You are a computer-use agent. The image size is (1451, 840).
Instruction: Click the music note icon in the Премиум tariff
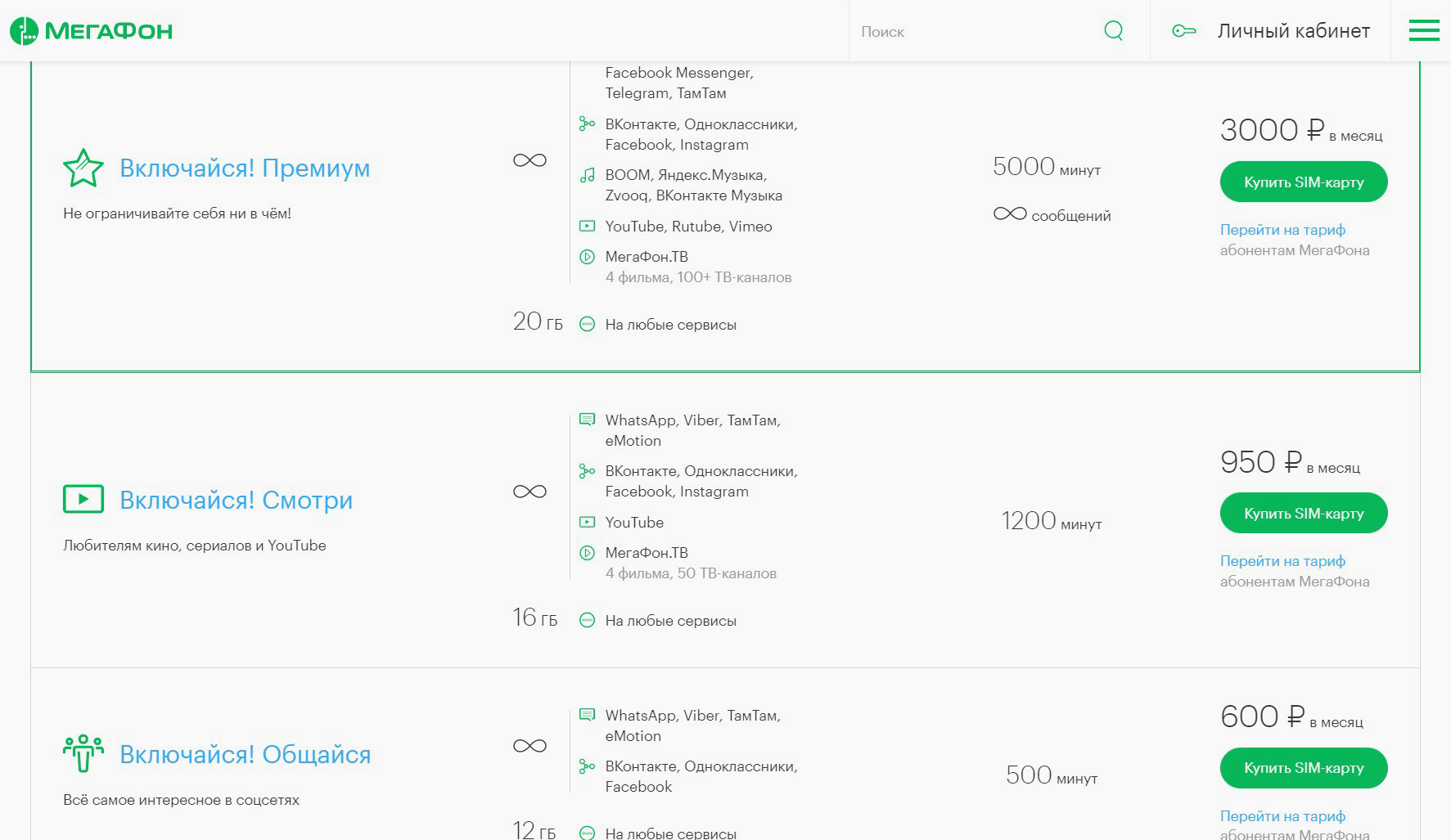587,175
